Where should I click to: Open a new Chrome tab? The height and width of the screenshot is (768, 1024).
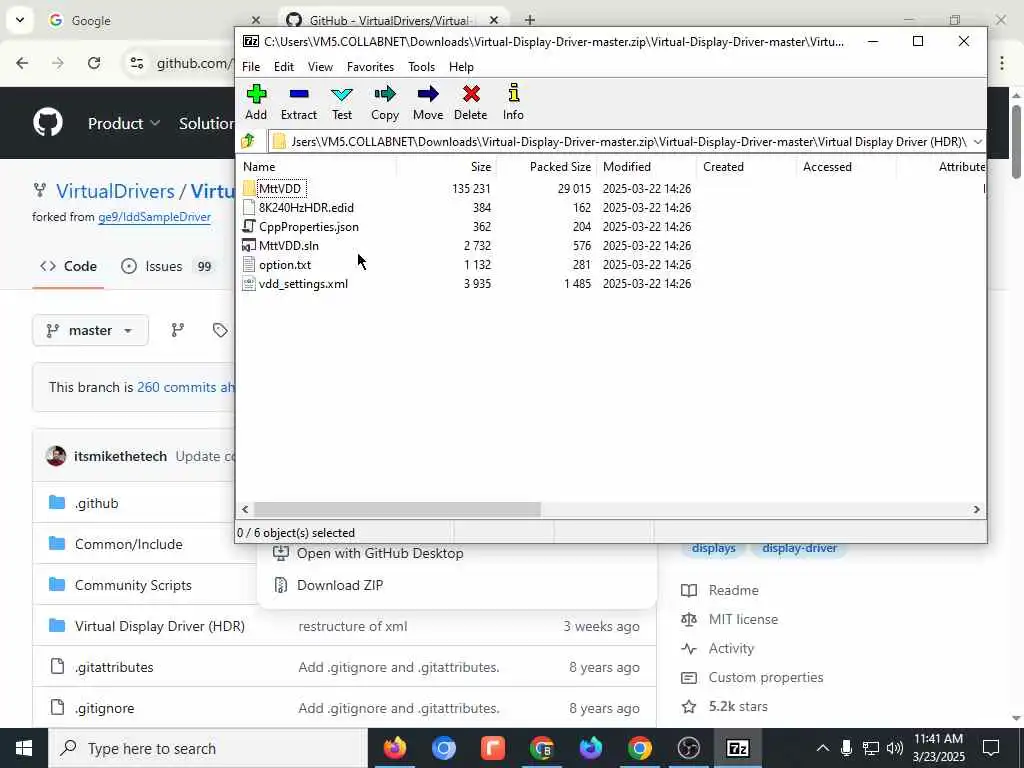click(530, 20)
